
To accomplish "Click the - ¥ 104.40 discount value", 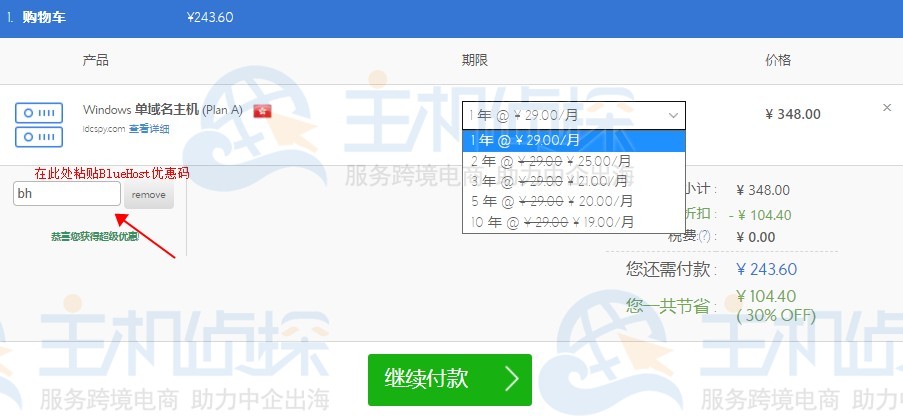I will (760, 215).
